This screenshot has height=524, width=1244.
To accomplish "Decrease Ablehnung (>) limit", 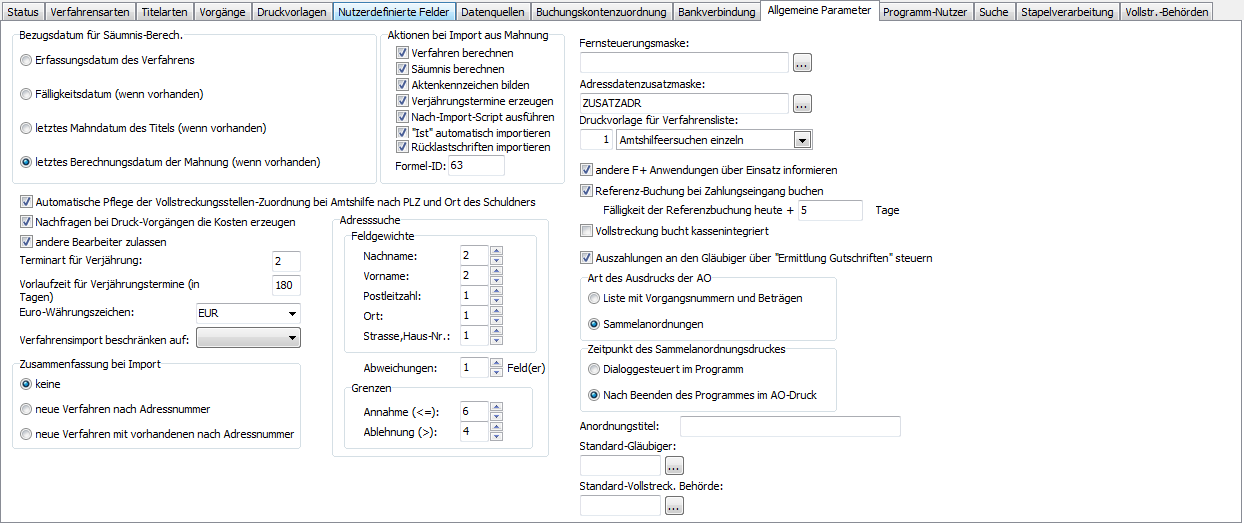I will click(x=495, y=436).
